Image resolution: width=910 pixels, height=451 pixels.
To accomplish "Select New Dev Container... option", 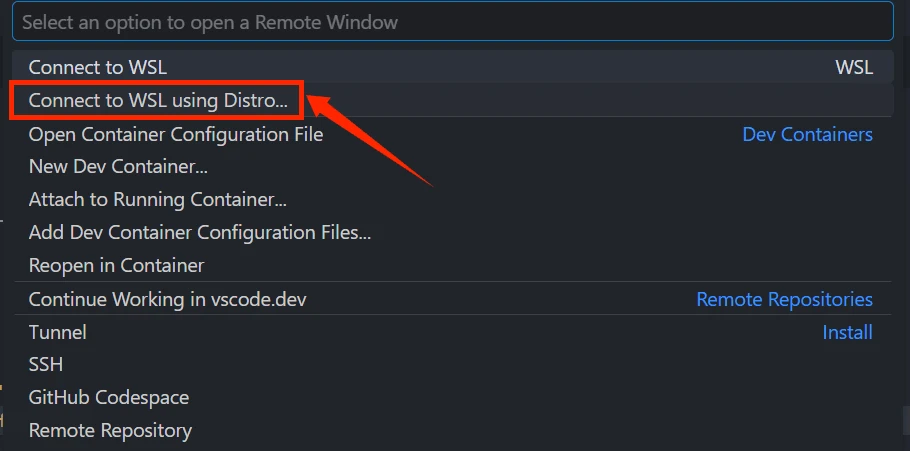I will pos(118,167).
